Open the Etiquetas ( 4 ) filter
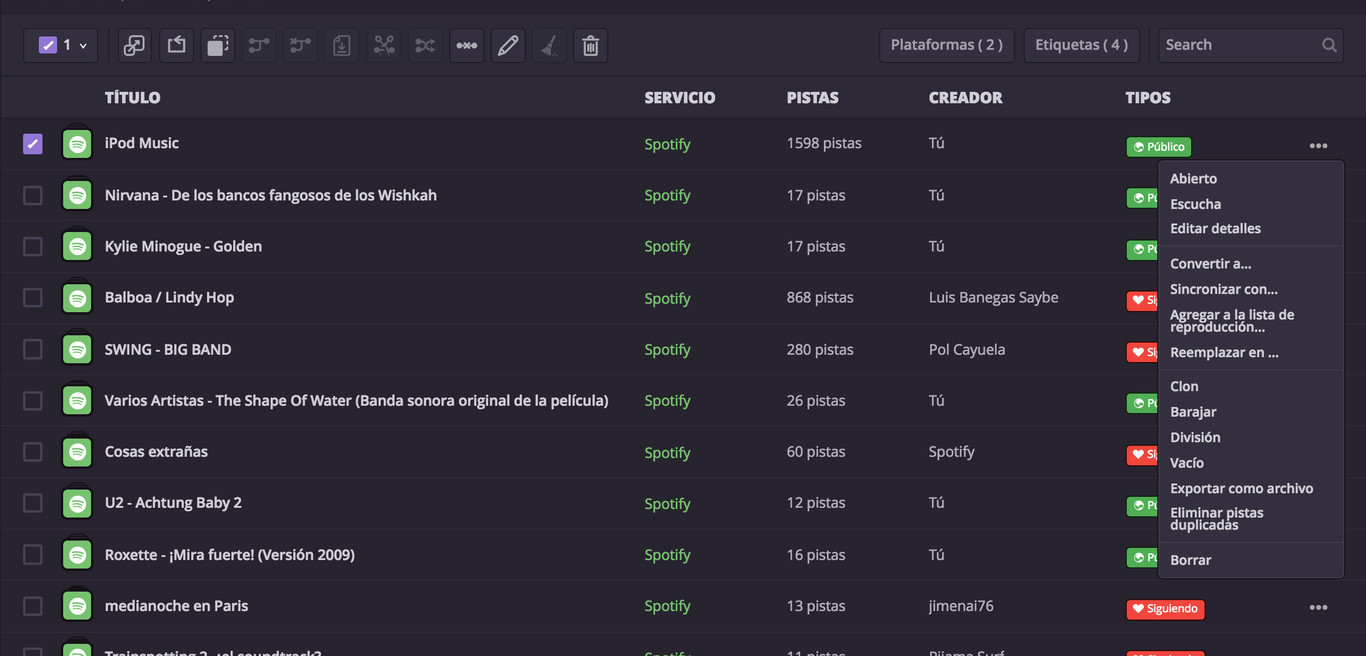 pos(1081,45)
